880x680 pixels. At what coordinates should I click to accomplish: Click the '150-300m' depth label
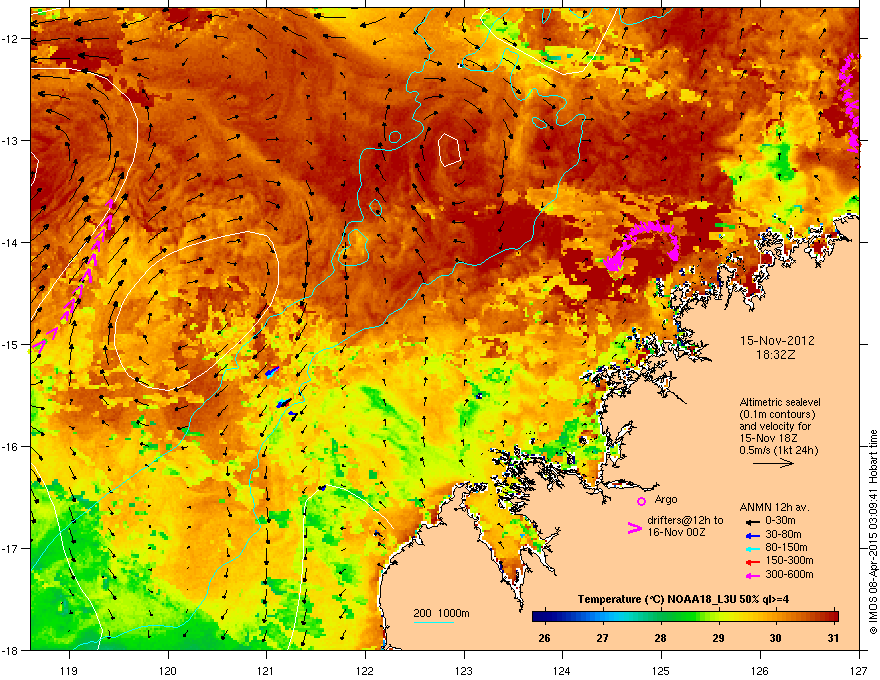tap(789, 560)
